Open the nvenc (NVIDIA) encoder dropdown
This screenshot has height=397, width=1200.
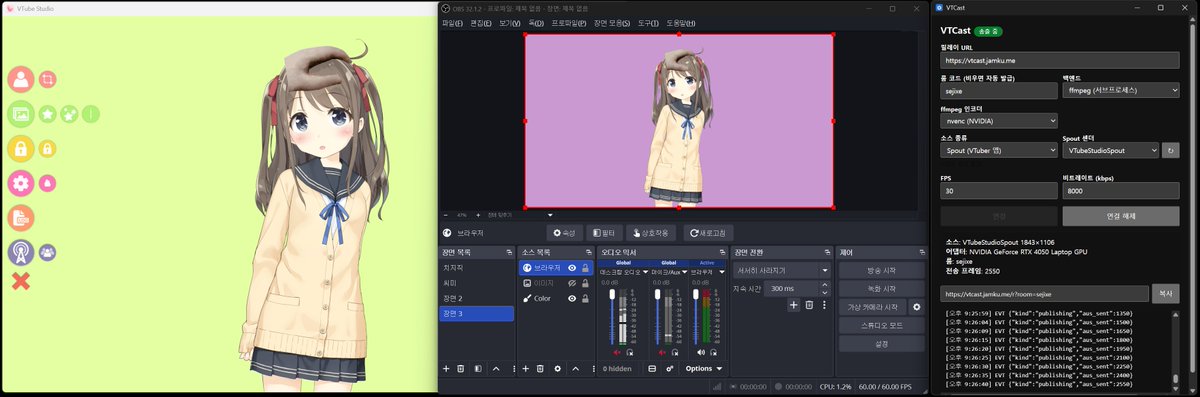pos(998,120)
